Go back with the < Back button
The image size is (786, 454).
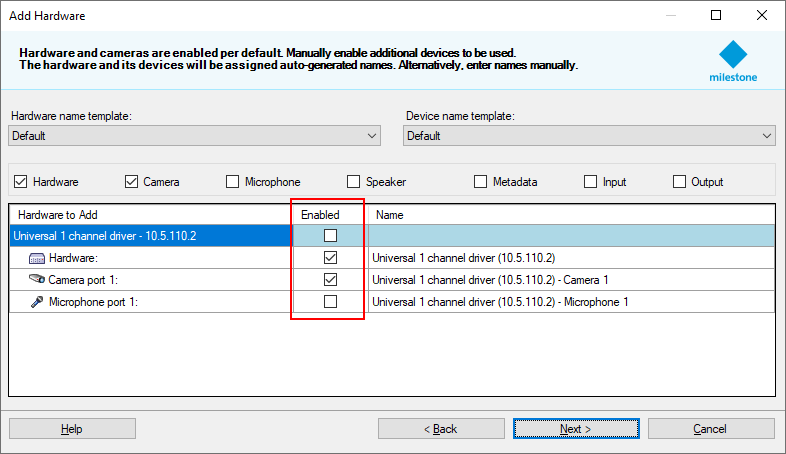point(441,429)
